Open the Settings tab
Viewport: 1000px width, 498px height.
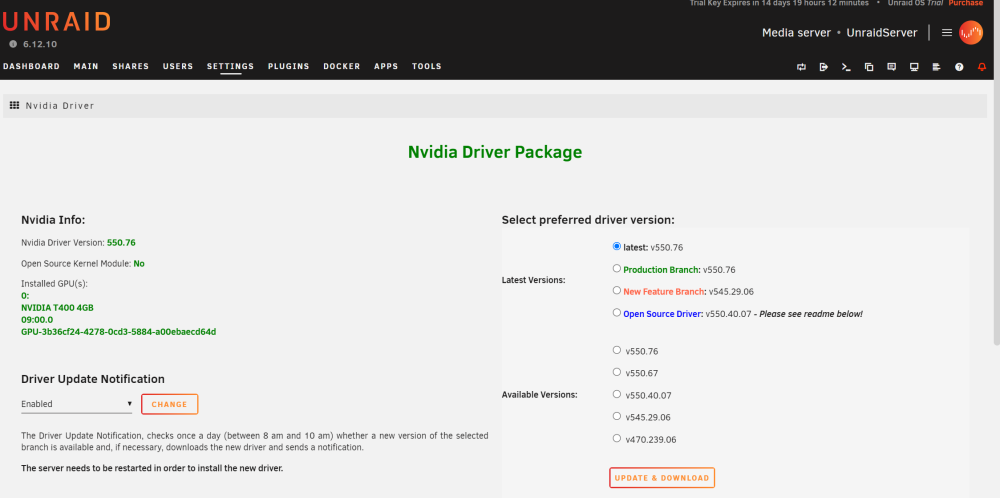230,66
